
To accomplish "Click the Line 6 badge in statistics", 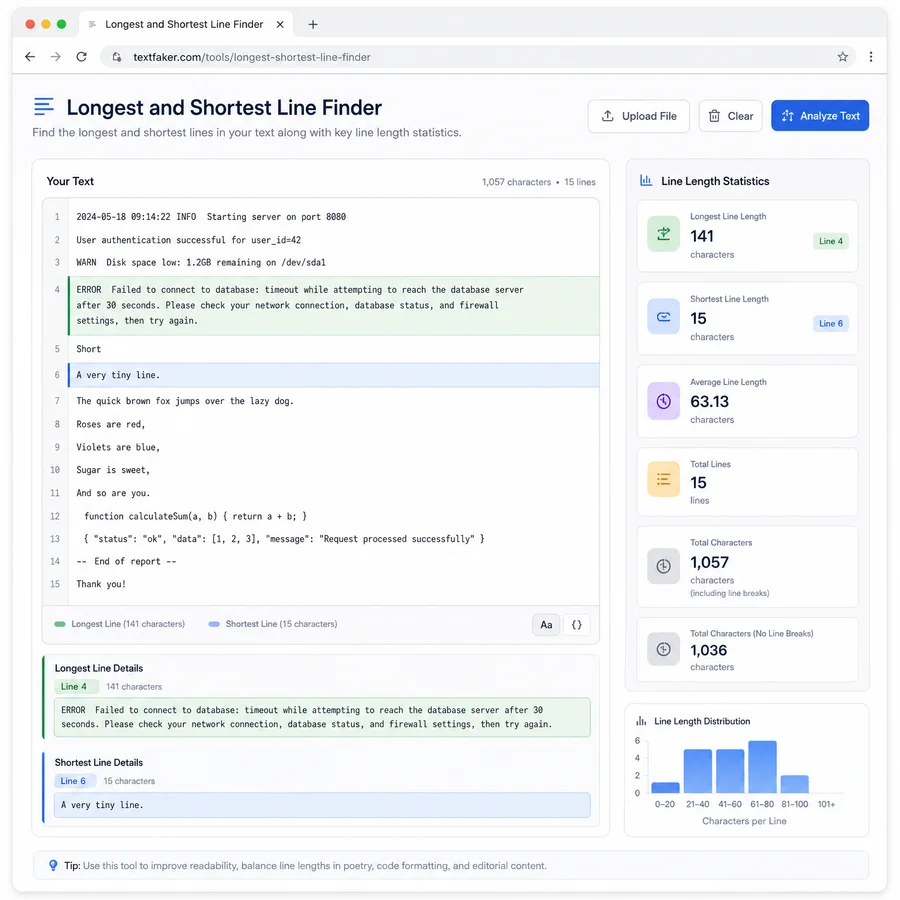I will click(x=831, y=324).
